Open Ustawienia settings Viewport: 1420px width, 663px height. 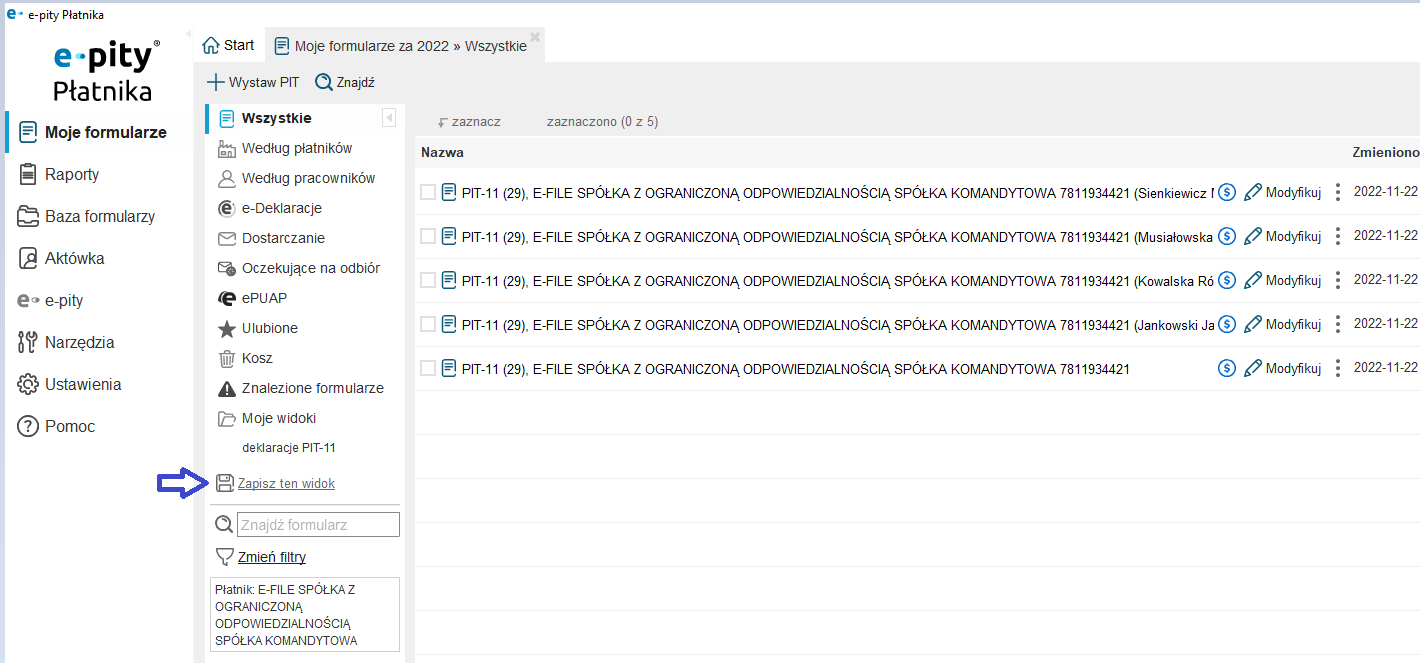click(69, 384)
